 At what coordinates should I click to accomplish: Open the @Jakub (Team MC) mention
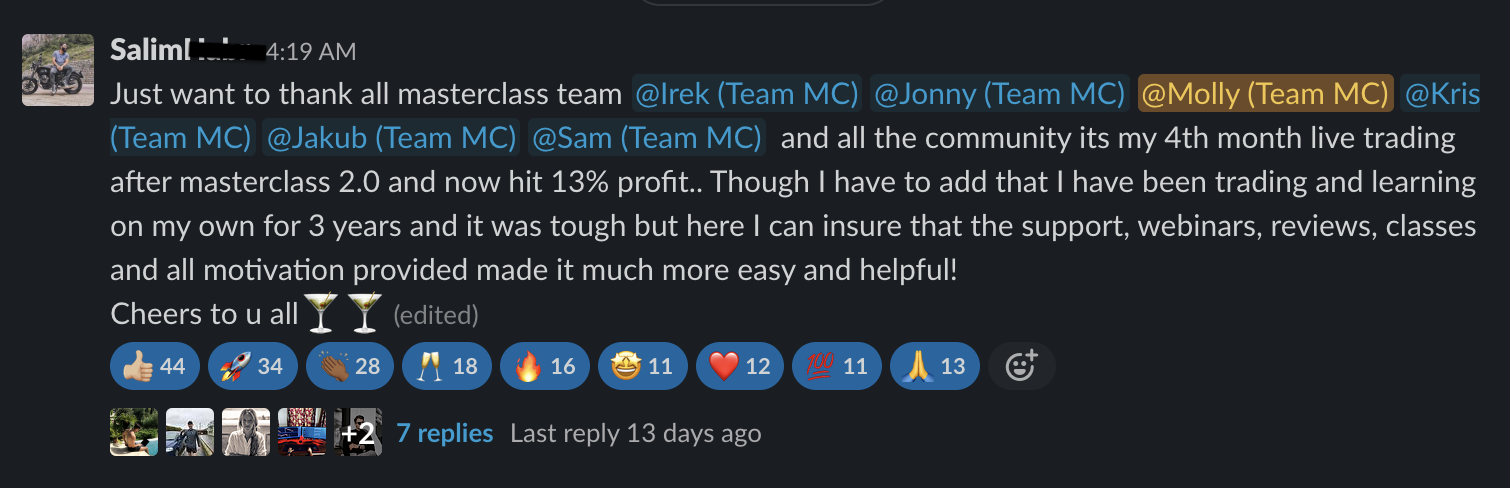[390, 137]
